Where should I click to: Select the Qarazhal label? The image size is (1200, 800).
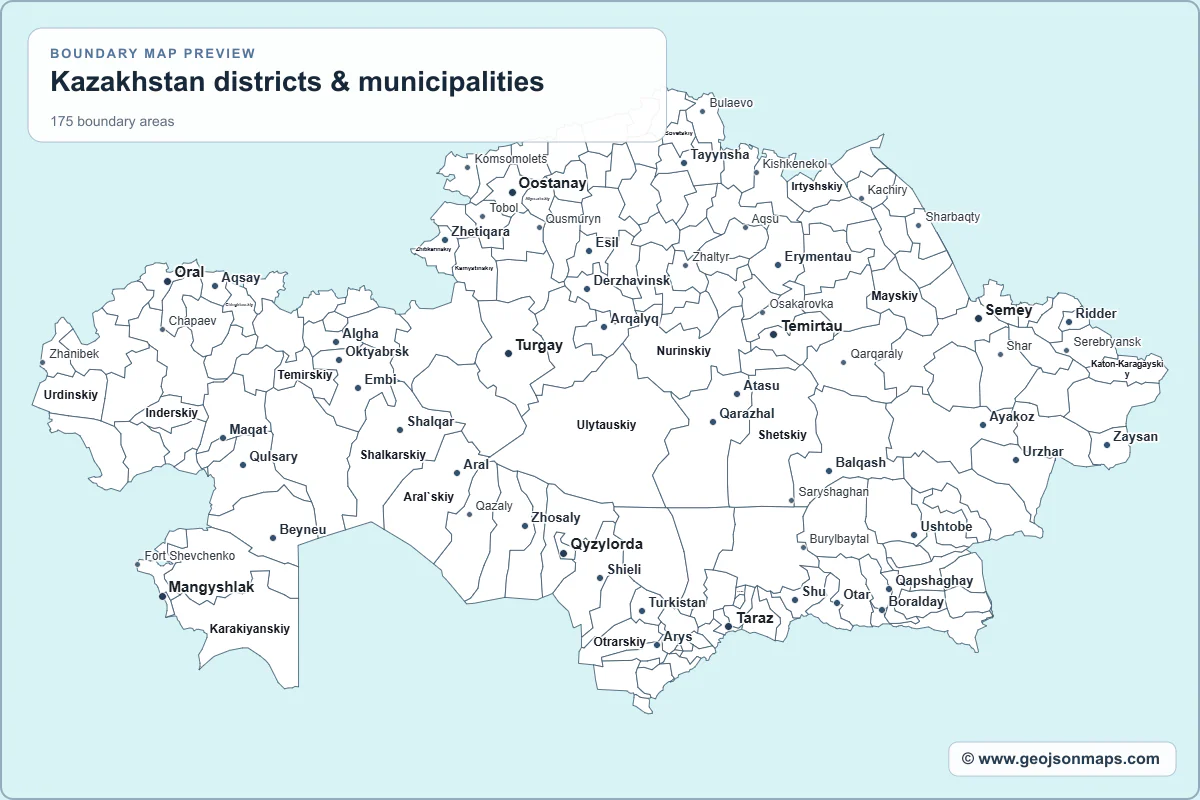(x=747, y=414)
